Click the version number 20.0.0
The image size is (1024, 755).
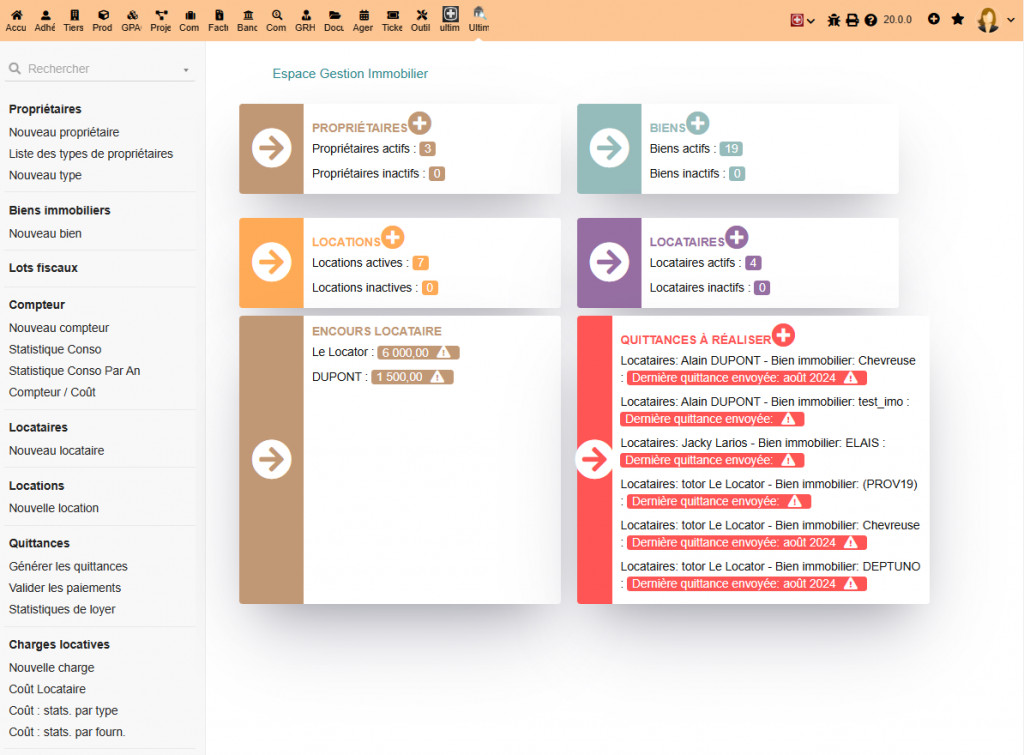897,20
